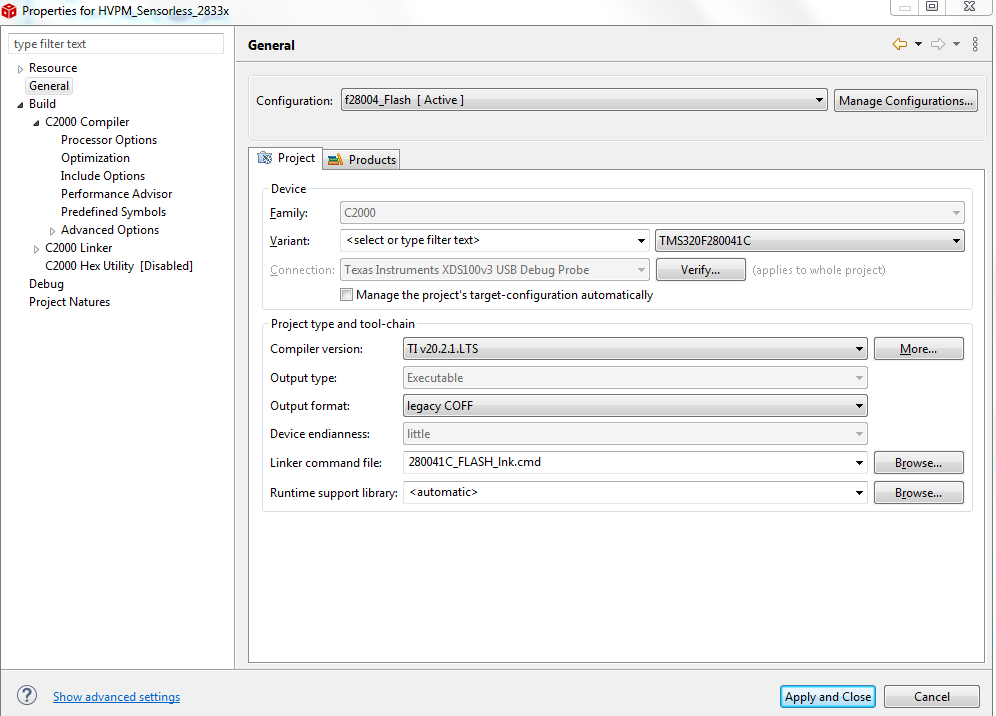996x716 pixels.
Task: Select Project Natures tree item
Action: pyautogui.click(x=69, y=302)
